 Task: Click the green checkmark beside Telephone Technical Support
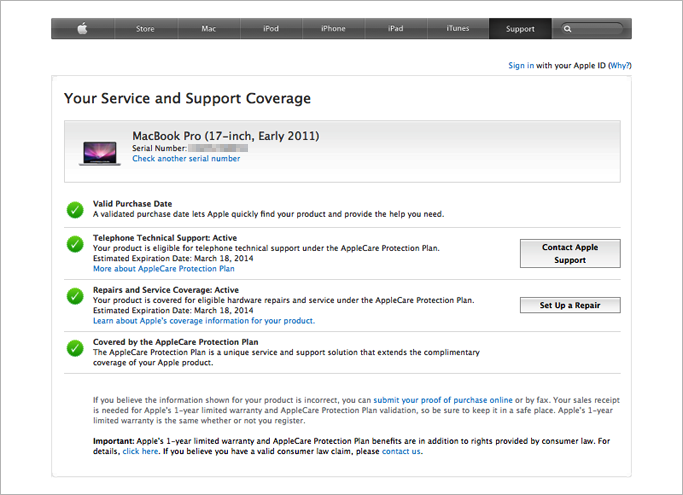pyautogui.click(x=75, y=244)
